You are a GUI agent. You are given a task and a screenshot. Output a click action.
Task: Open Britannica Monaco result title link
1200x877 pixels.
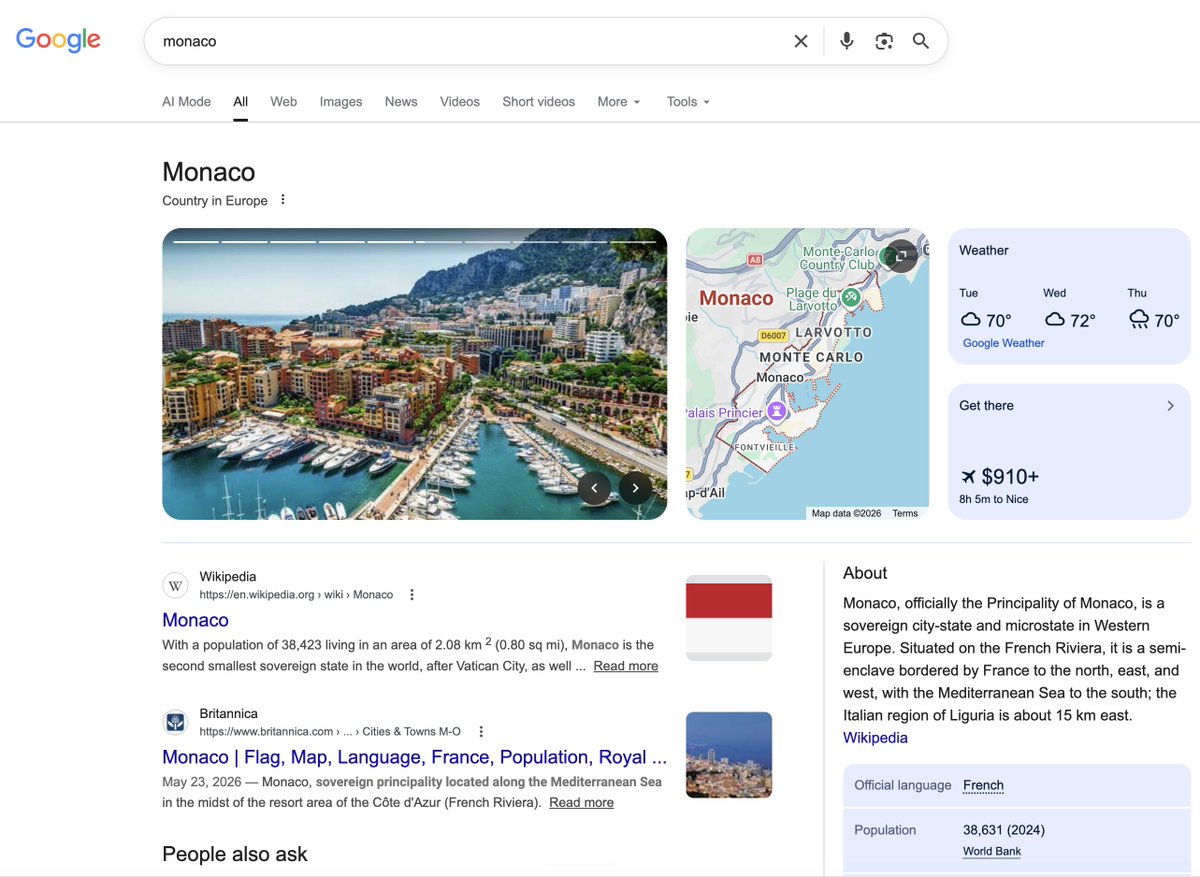[415, 757]
